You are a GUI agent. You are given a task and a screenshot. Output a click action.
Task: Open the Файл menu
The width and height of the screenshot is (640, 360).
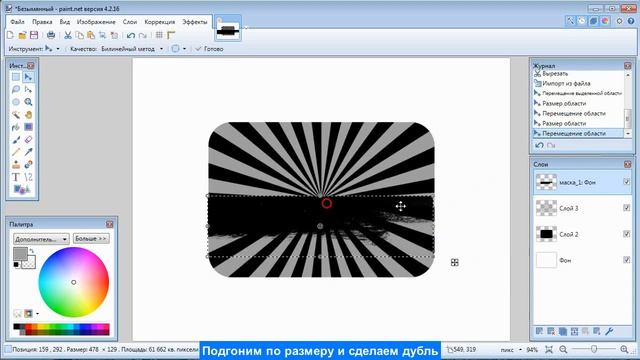coord(17,22)
